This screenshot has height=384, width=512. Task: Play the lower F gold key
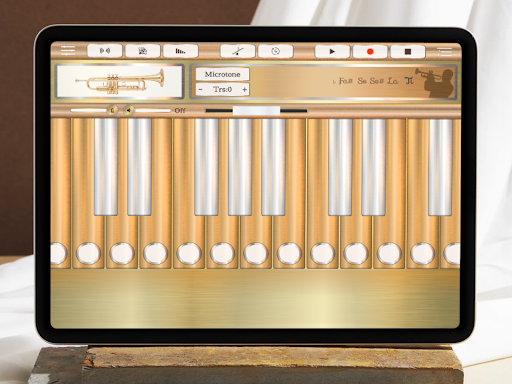[189, 240]
